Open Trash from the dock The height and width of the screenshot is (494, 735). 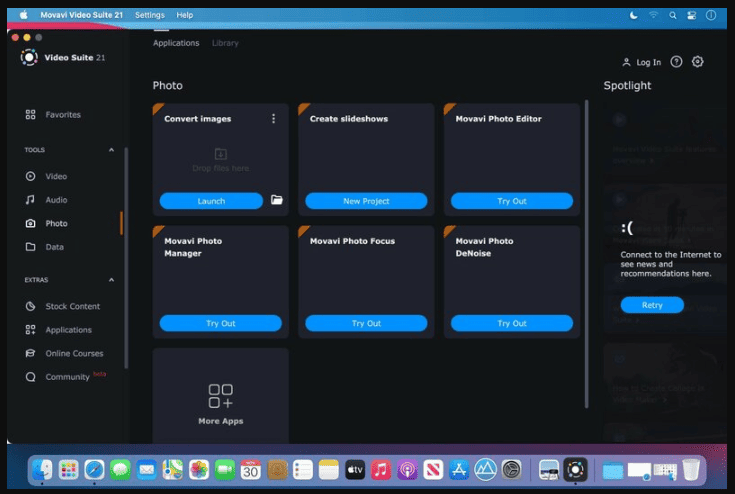point(691,469)
